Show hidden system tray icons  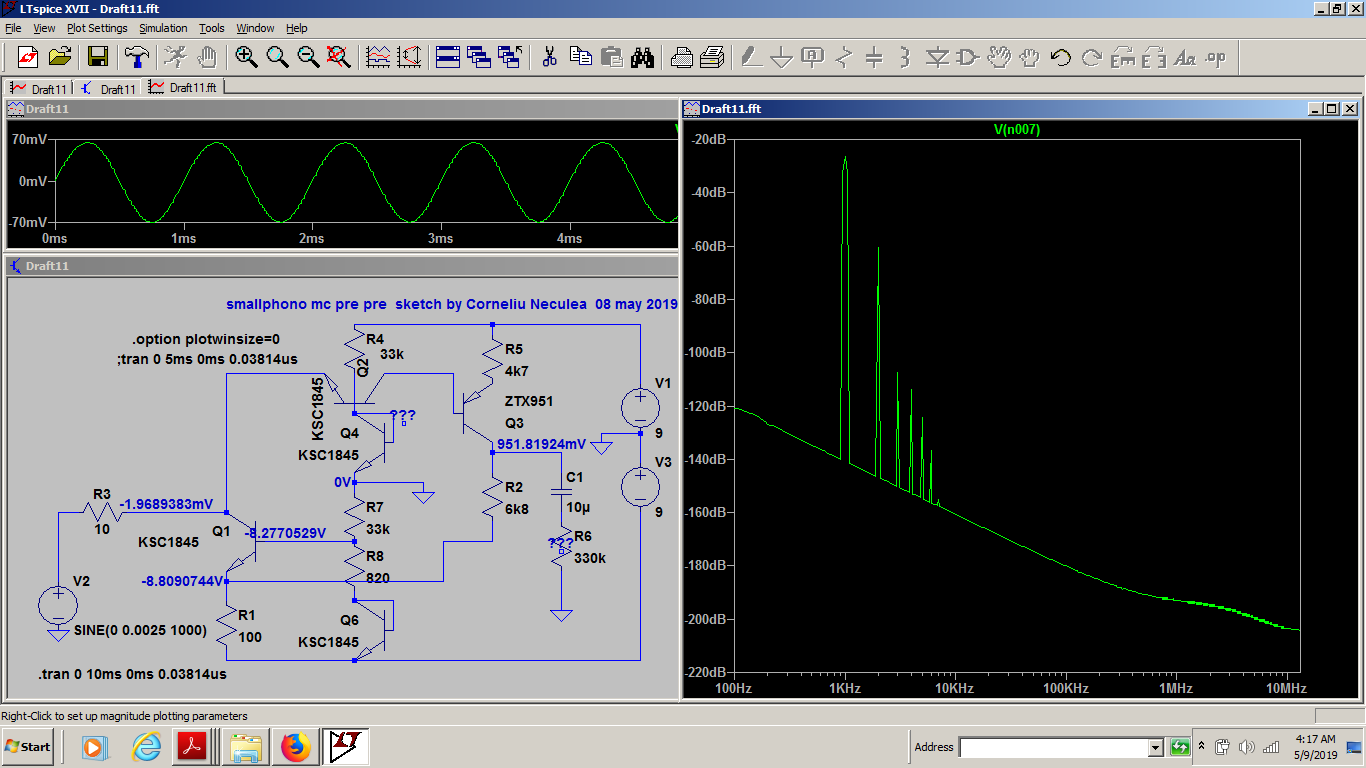coord(1200,747)
